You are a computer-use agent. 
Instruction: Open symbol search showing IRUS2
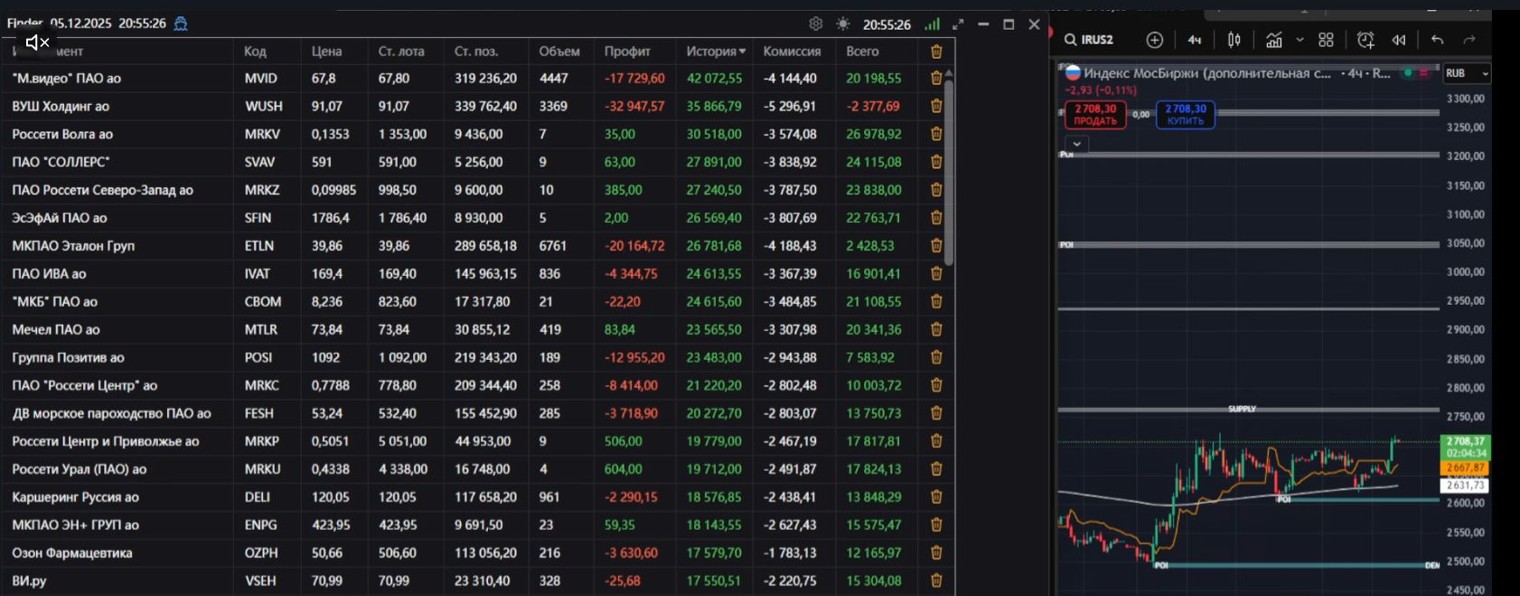(1089, 40)
